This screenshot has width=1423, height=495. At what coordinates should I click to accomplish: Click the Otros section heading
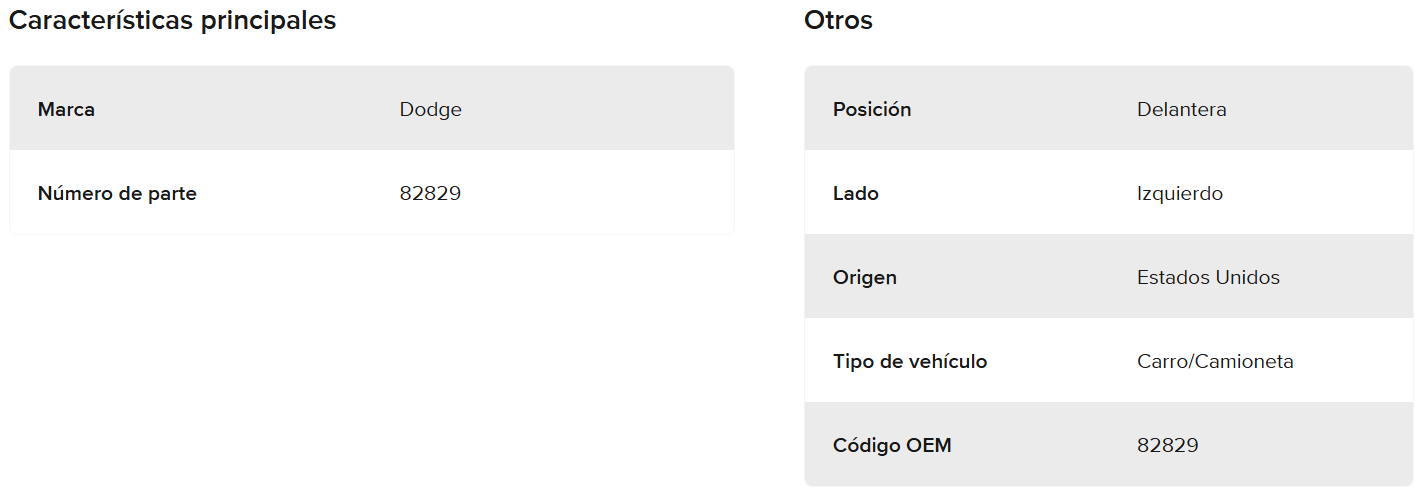click(x=838, y=20)
